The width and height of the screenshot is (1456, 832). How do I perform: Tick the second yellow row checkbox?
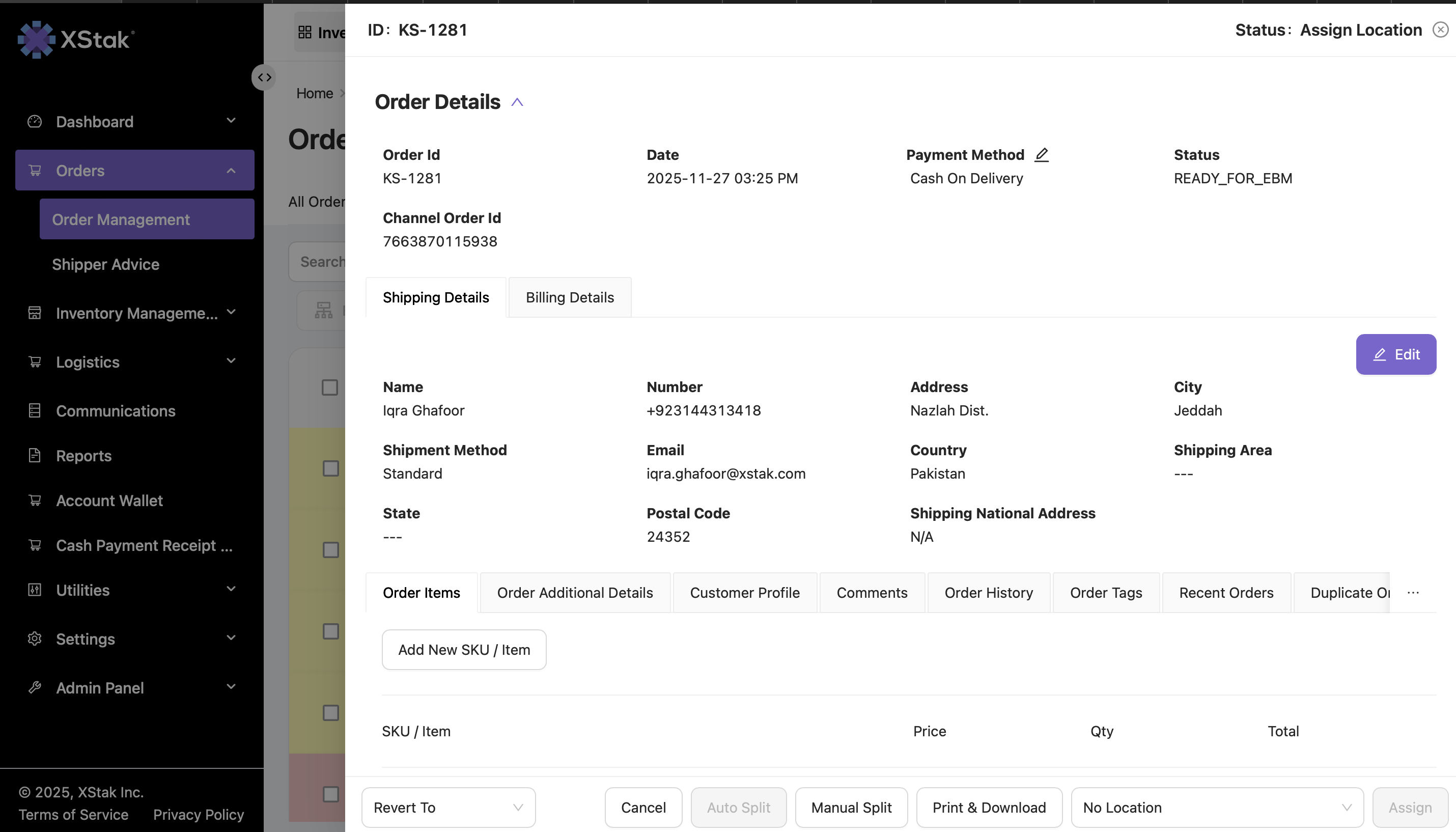(331, 550)
